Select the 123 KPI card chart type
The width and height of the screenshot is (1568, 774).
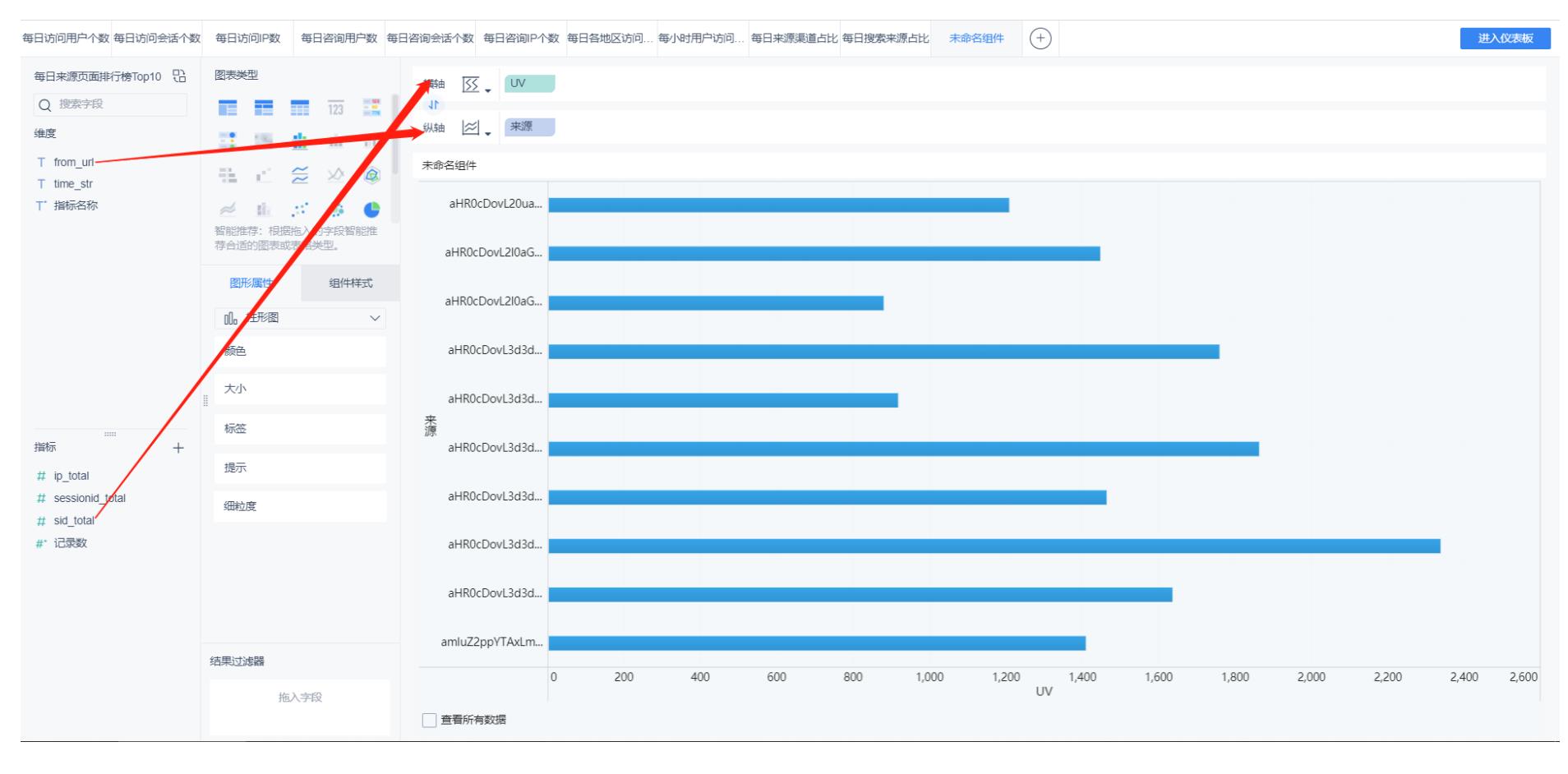pos(335,108)
